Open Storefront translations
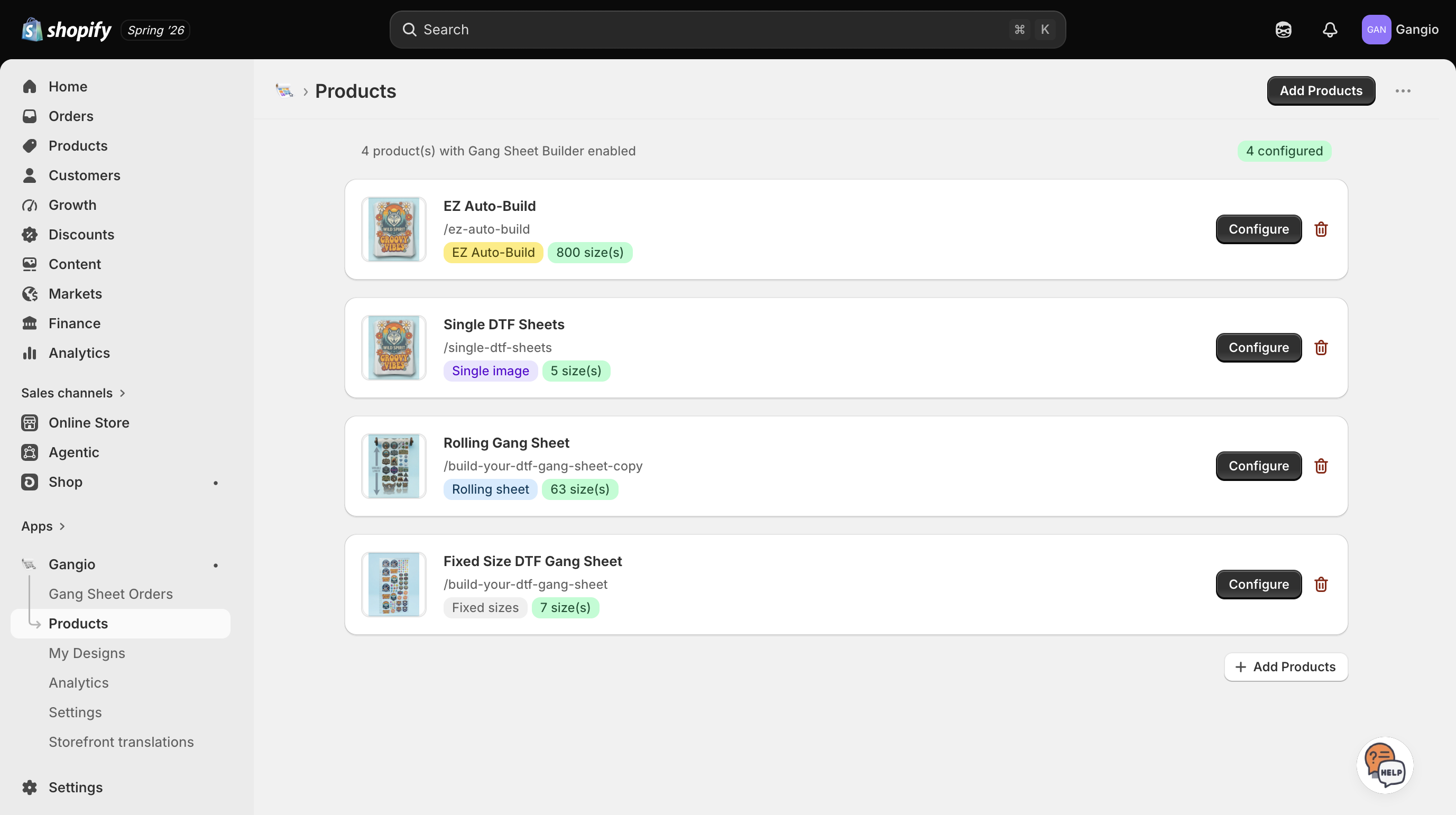 121,742
